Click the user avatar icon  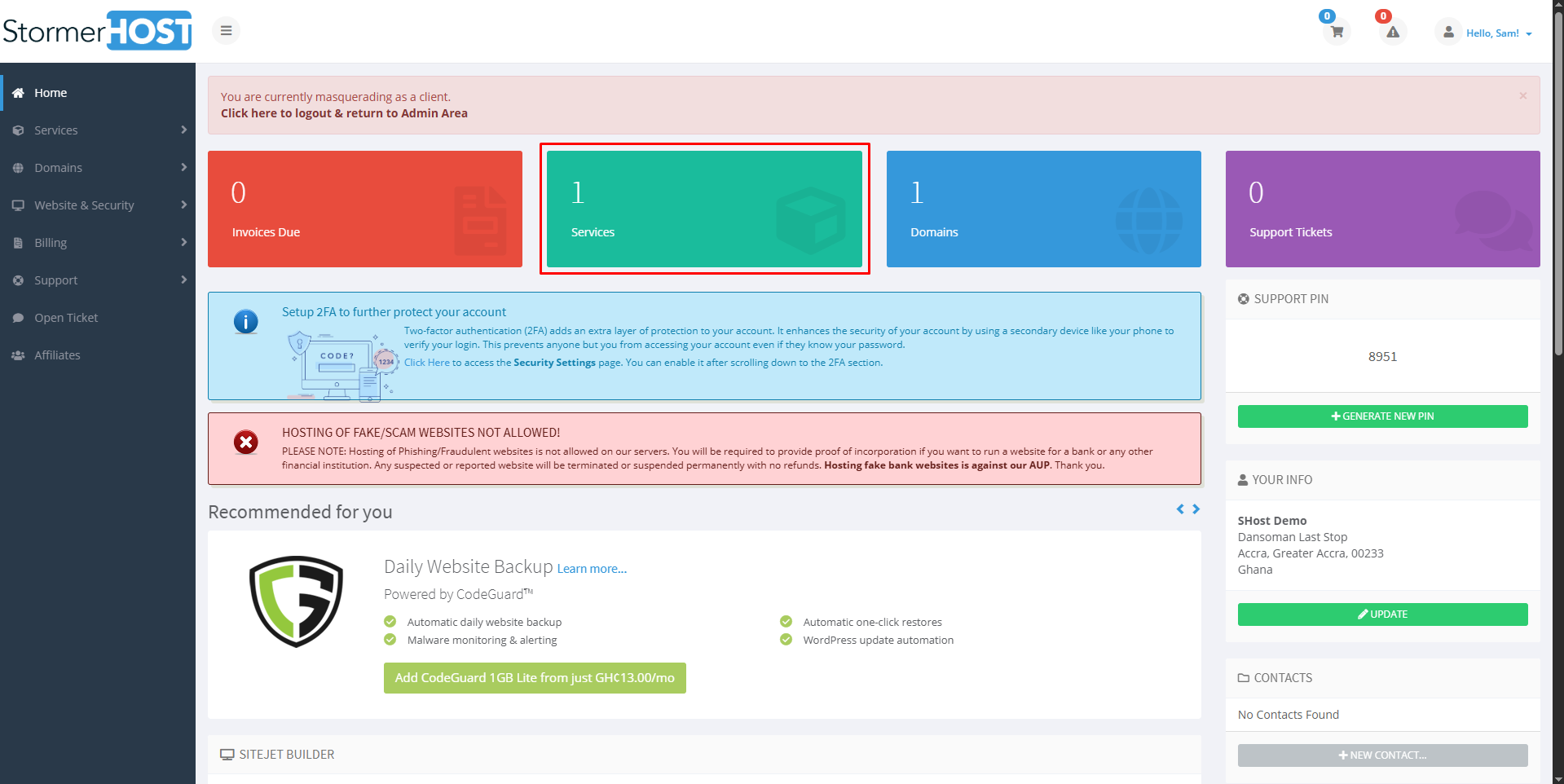tap(1448, 32)
